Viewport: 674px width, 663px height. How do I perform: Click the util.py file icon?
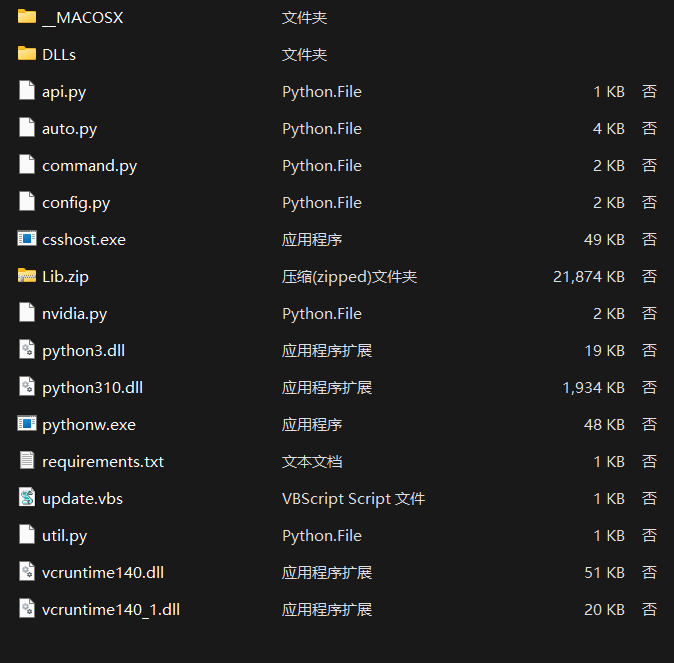click(x=27, y=534)
